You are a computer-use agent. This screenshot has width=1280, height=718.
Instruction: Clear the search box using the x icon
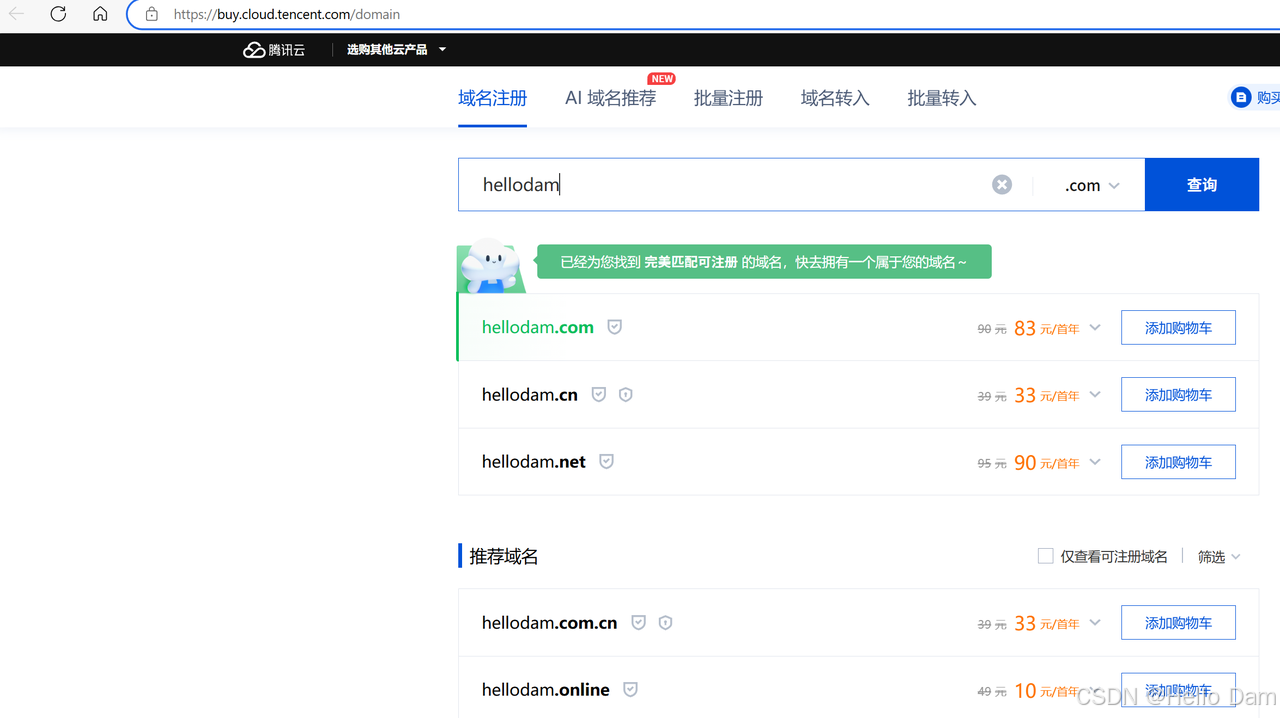(1001, 184)
